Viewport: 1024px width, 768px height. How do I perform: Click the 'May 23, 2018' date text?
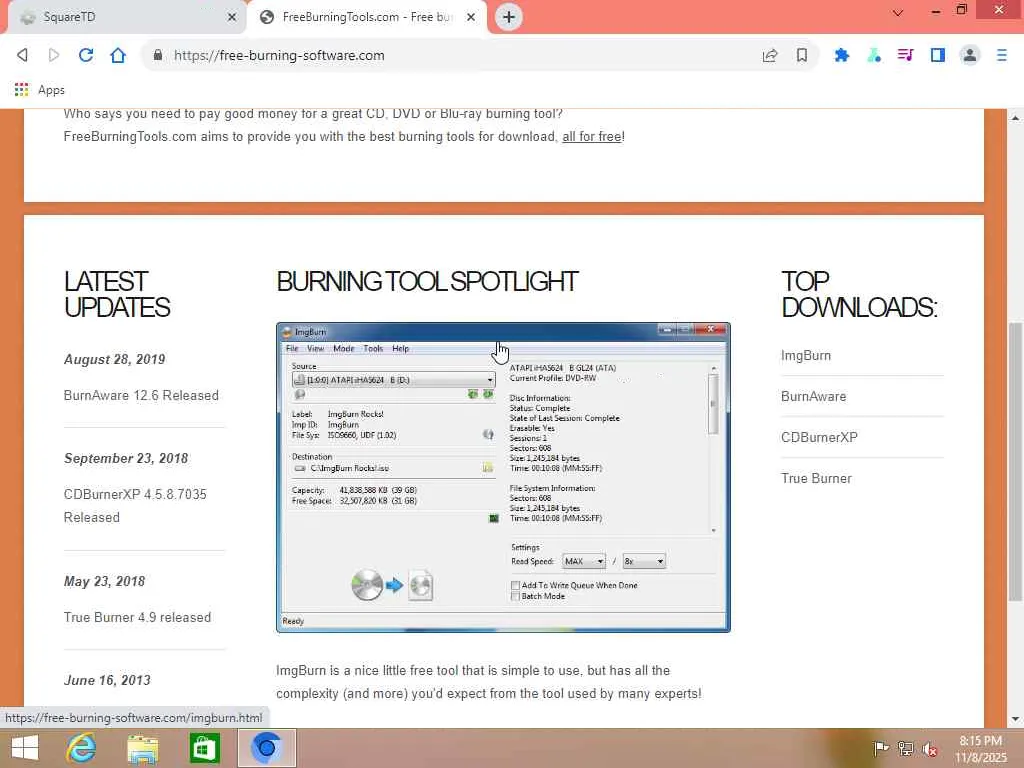coord(104,581)
